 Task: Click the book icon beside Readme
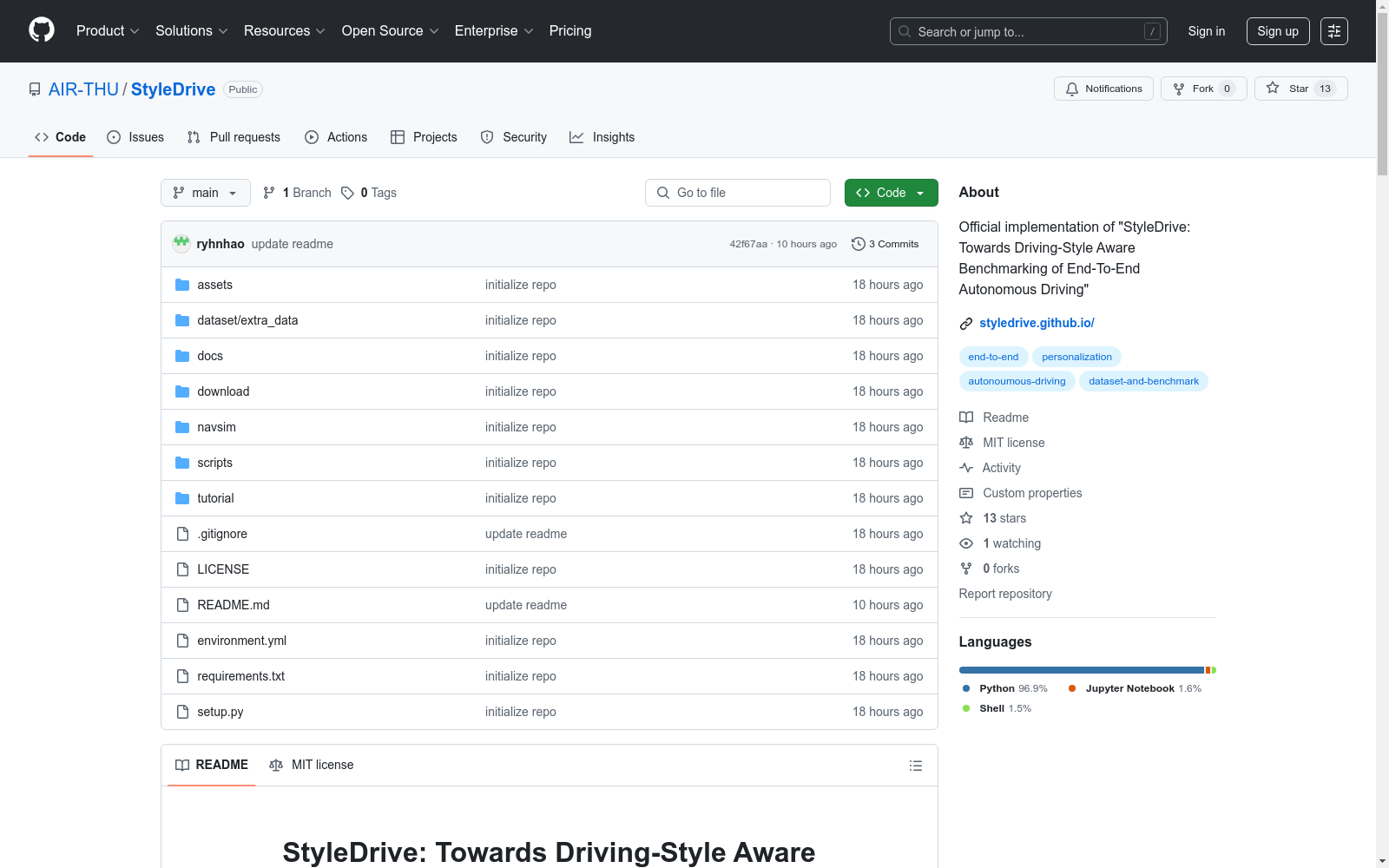(966, 418)
